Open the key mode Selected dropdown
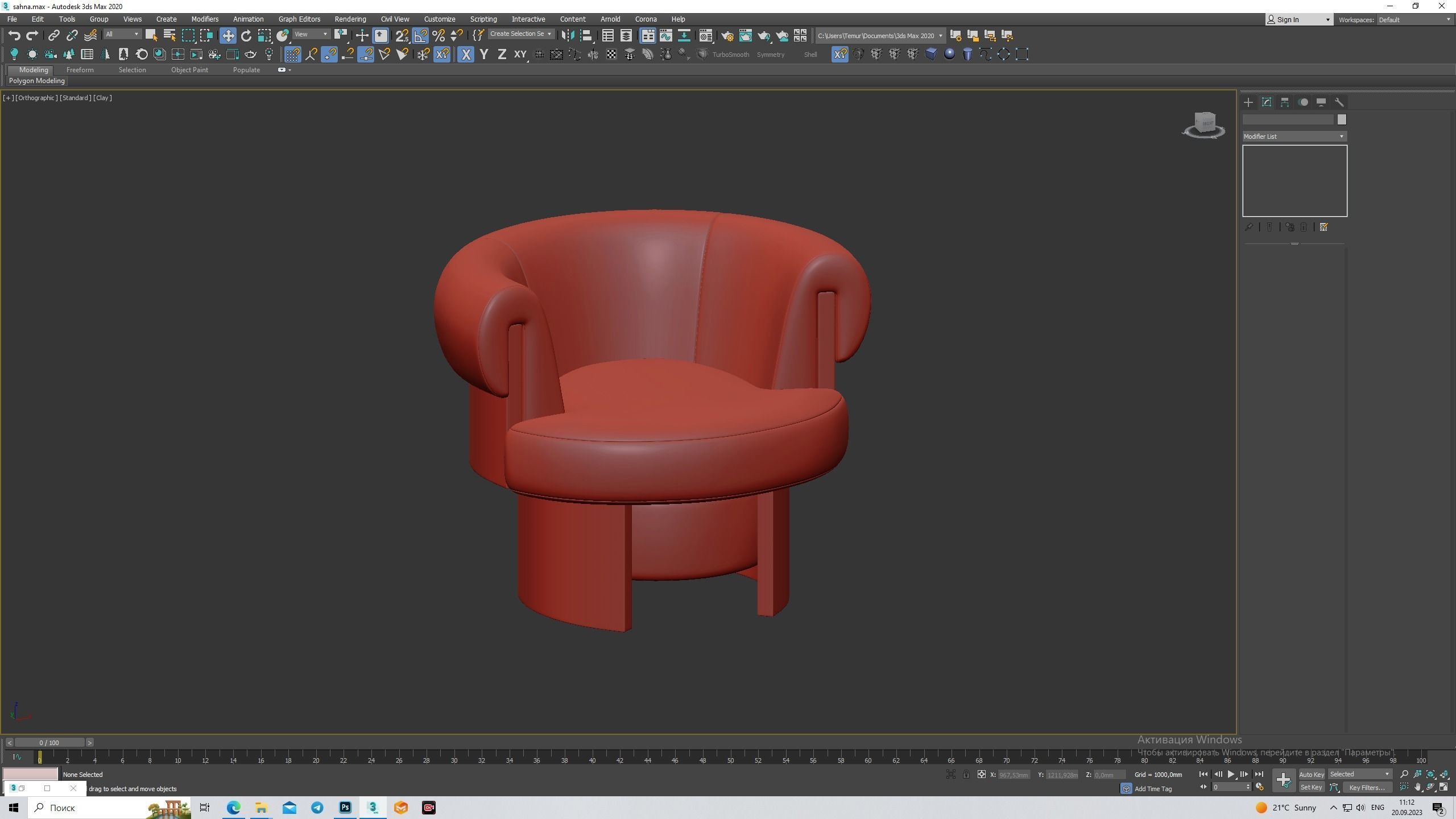1456x819 pixels. coord(1360,774)
